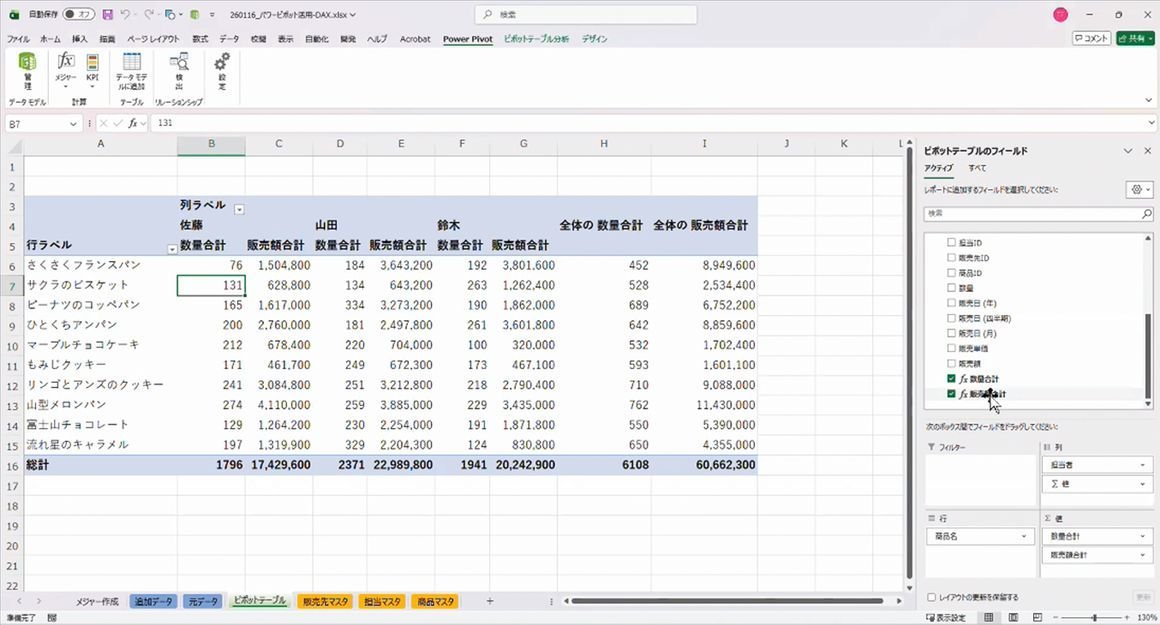Check the 販売単価 field checkbox
1160x625 pixels.
point(951,348)
